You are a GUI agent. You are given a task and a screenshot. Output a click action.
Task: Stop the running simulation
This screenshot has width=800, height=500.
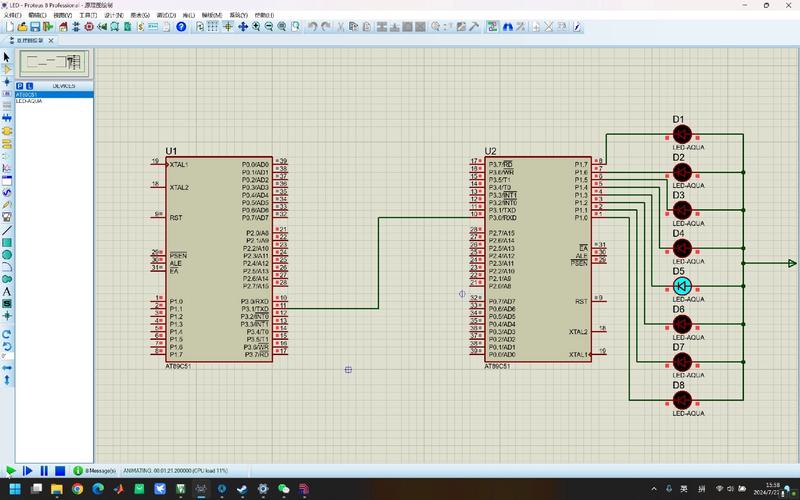[x=60, y=470]
